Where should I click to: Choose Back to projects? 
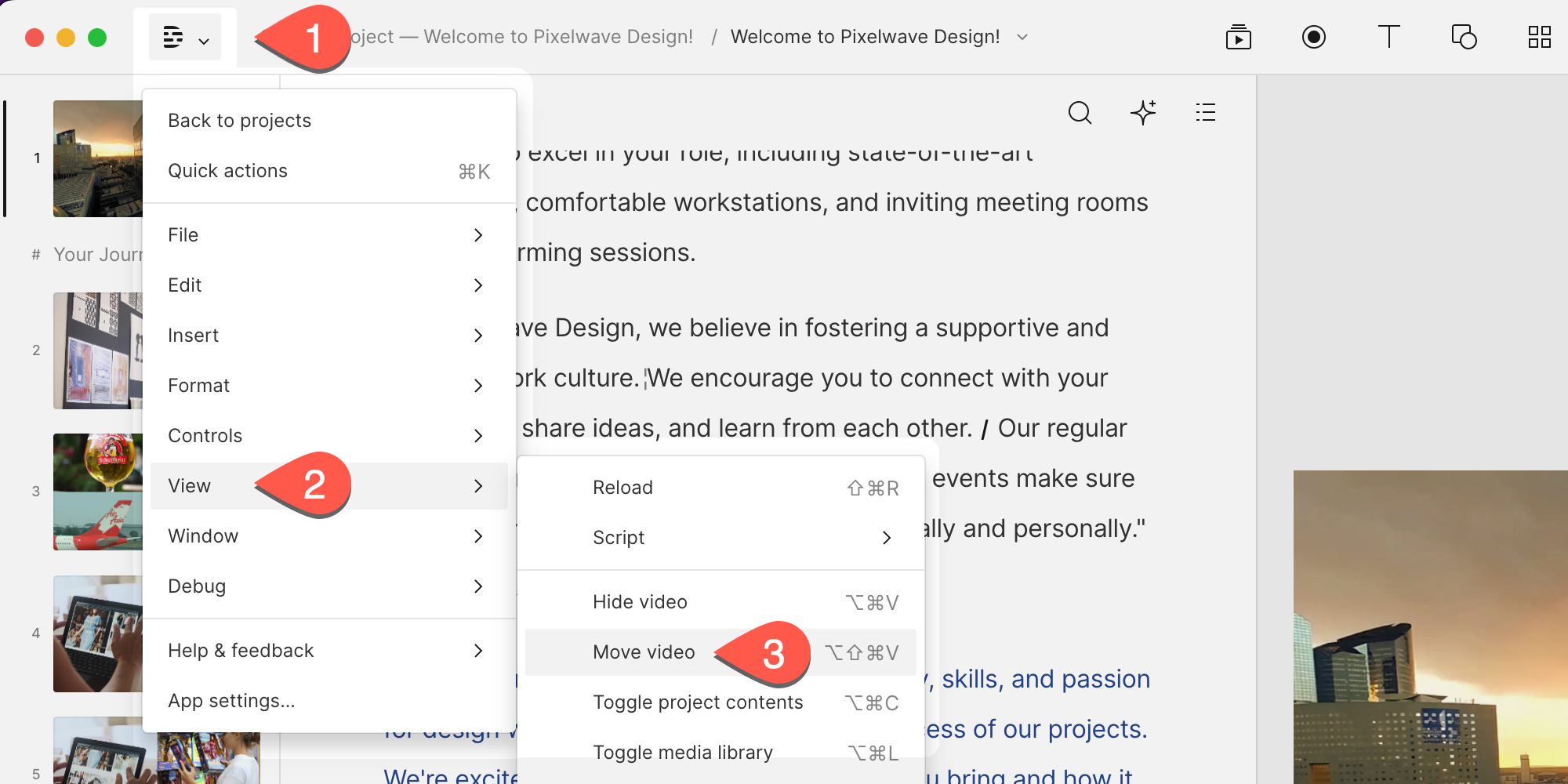tap(329, 121)
